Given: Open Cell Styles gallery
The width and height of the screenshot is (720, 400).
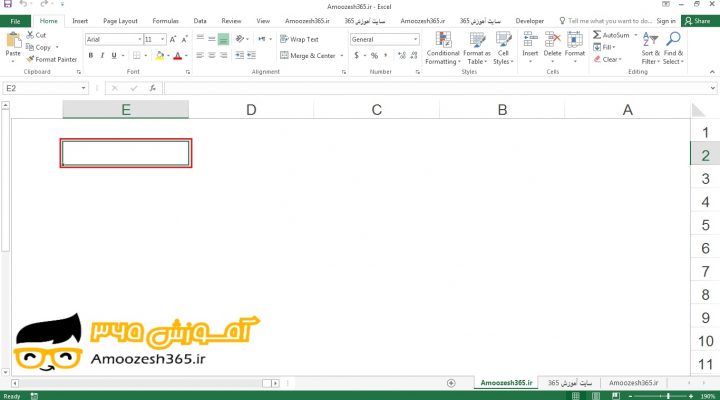Looking at the screenshot, I should (x=503, y=48).
